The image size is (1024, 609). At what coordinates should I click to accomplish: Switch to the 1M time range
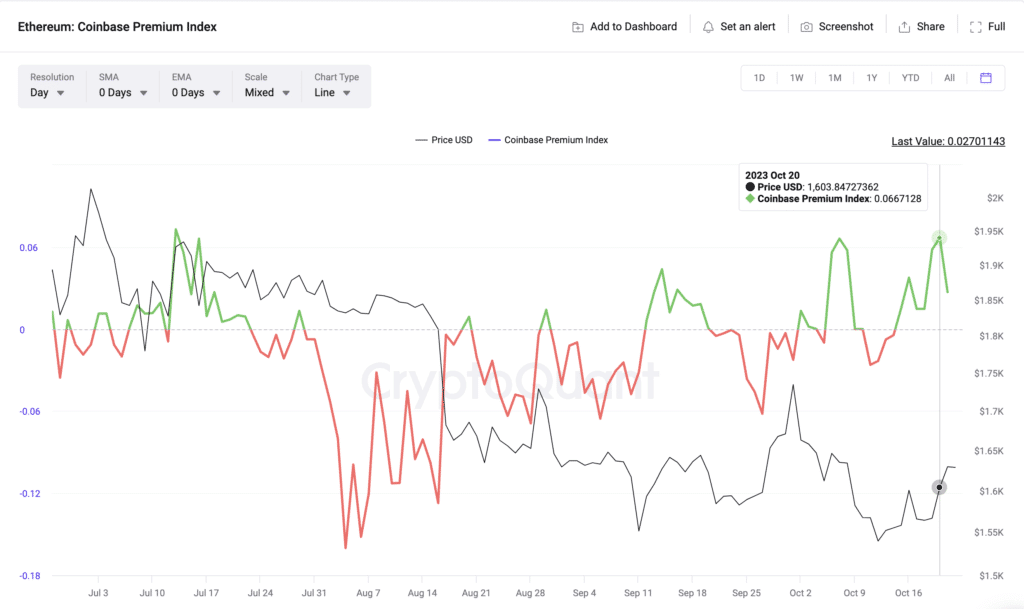[x=834, y=78]
